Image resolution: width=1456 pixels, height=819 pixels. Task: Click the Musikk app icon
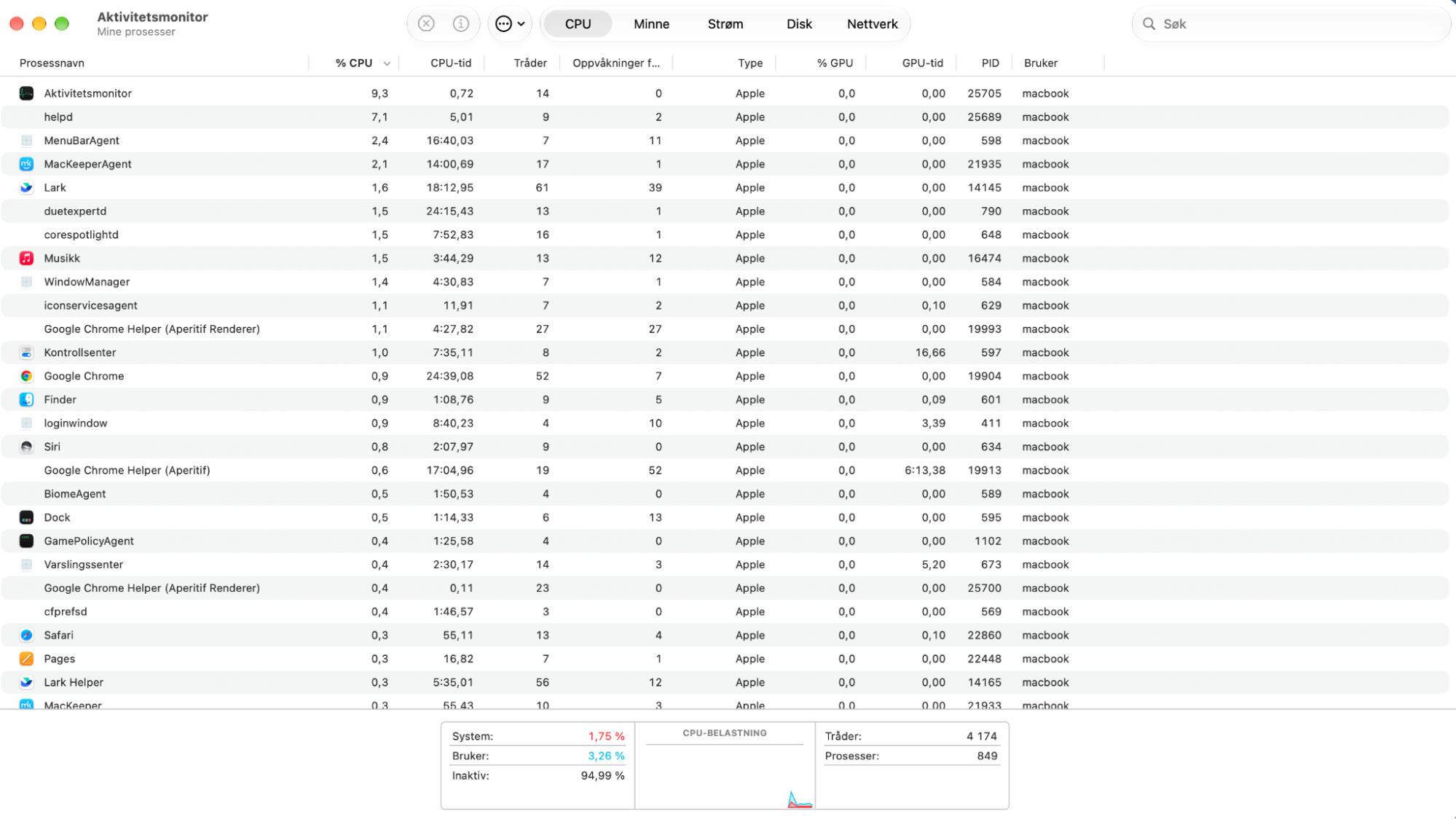(26, 258)
